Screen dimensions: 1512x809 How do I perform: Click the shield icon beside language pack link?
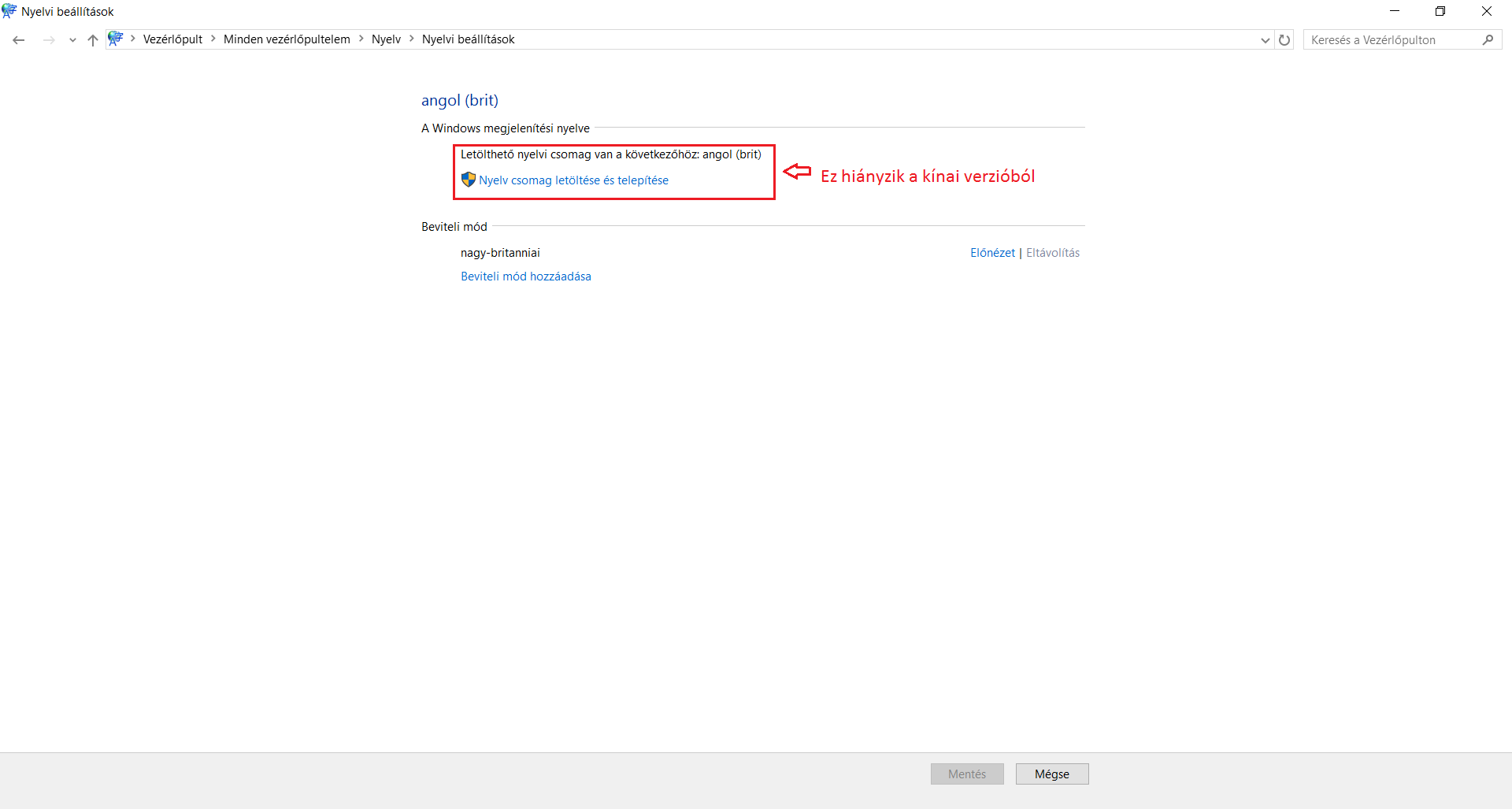469,180
